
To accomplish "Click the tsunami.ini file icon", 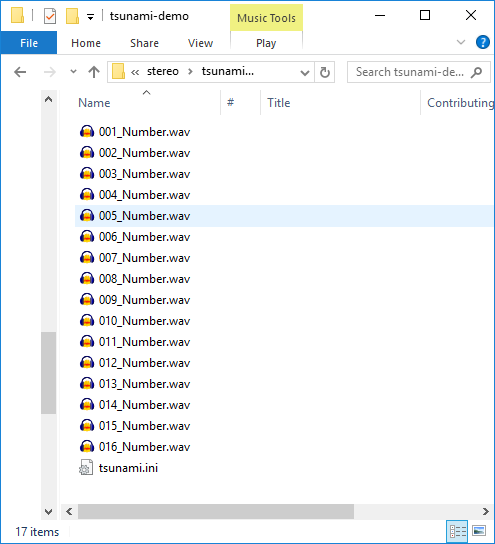I will coord(86,467).
